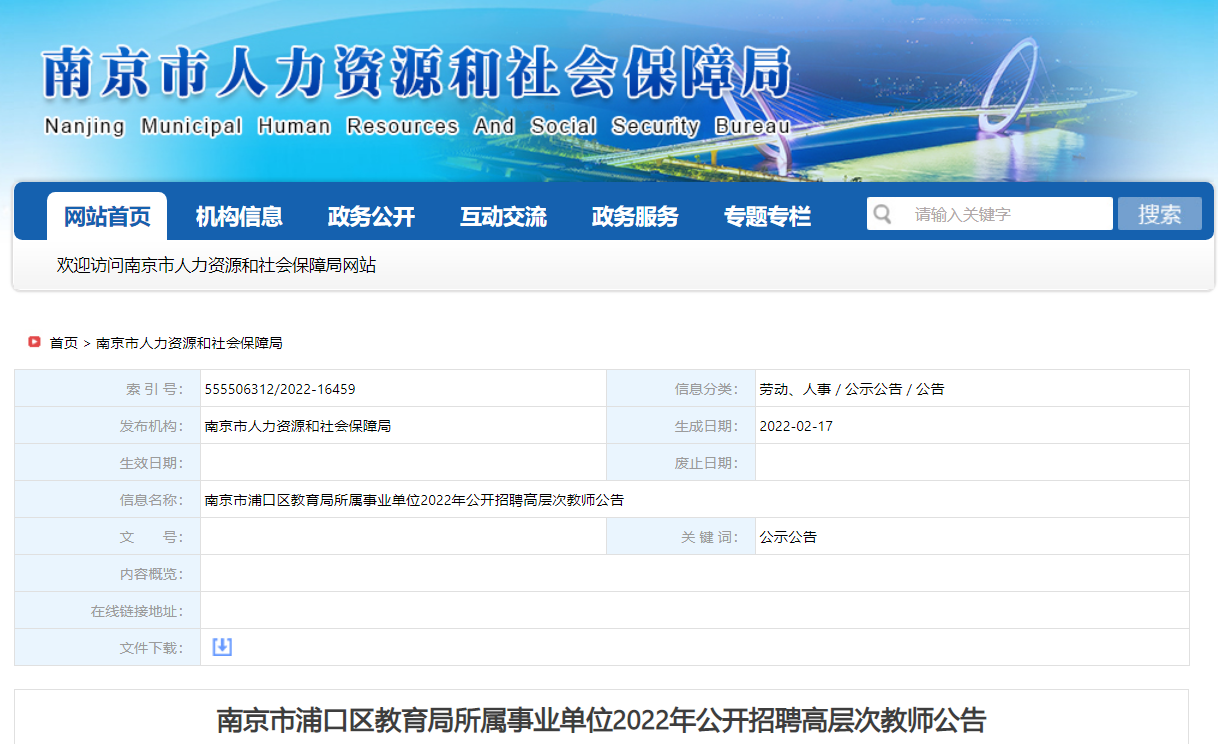The height and width of the screenshot is (744, 1218).
Task: Click the 内容概览 label cell
Action: [108, 574]
